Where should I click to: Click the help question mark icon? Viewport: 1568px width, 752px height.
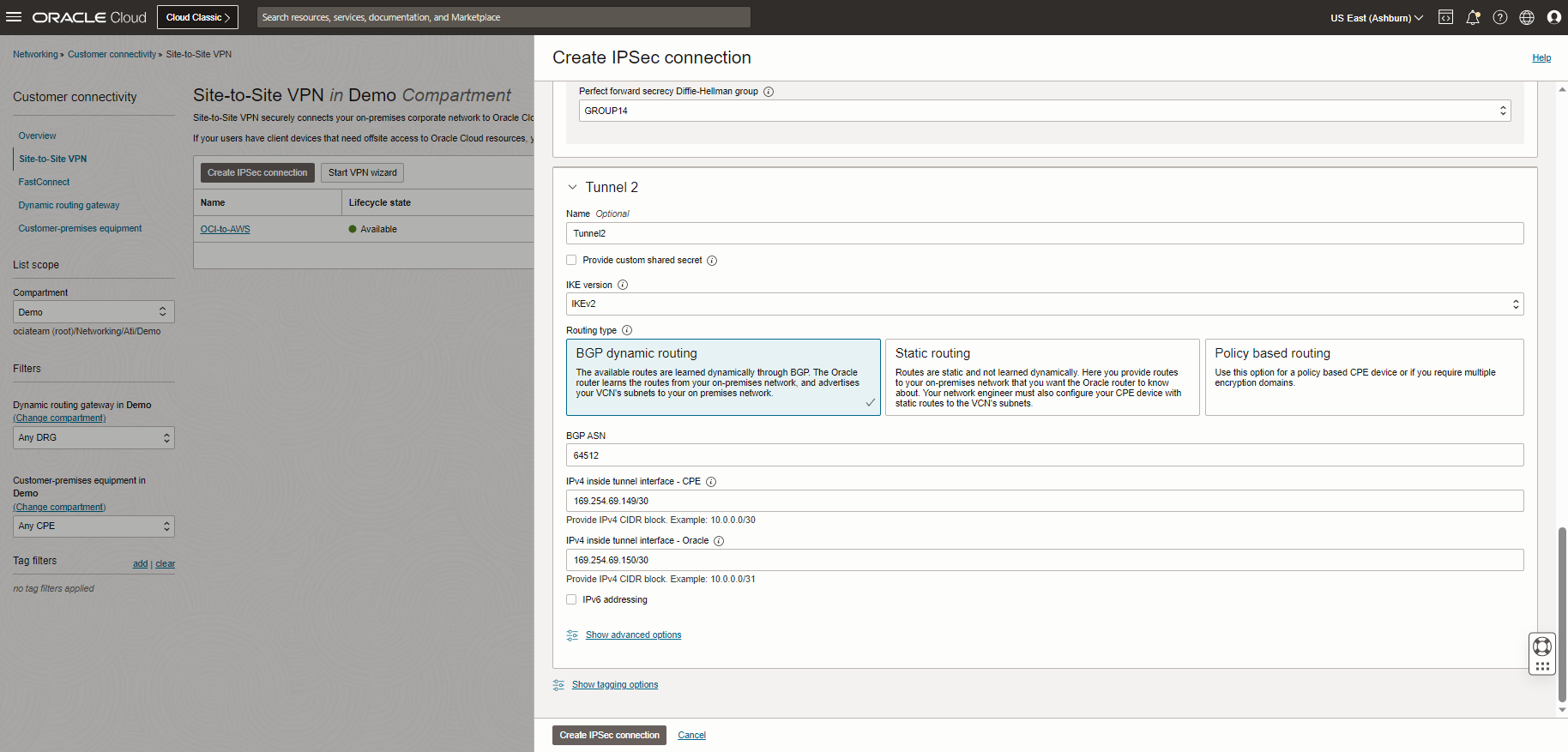tap(1500, 17)
